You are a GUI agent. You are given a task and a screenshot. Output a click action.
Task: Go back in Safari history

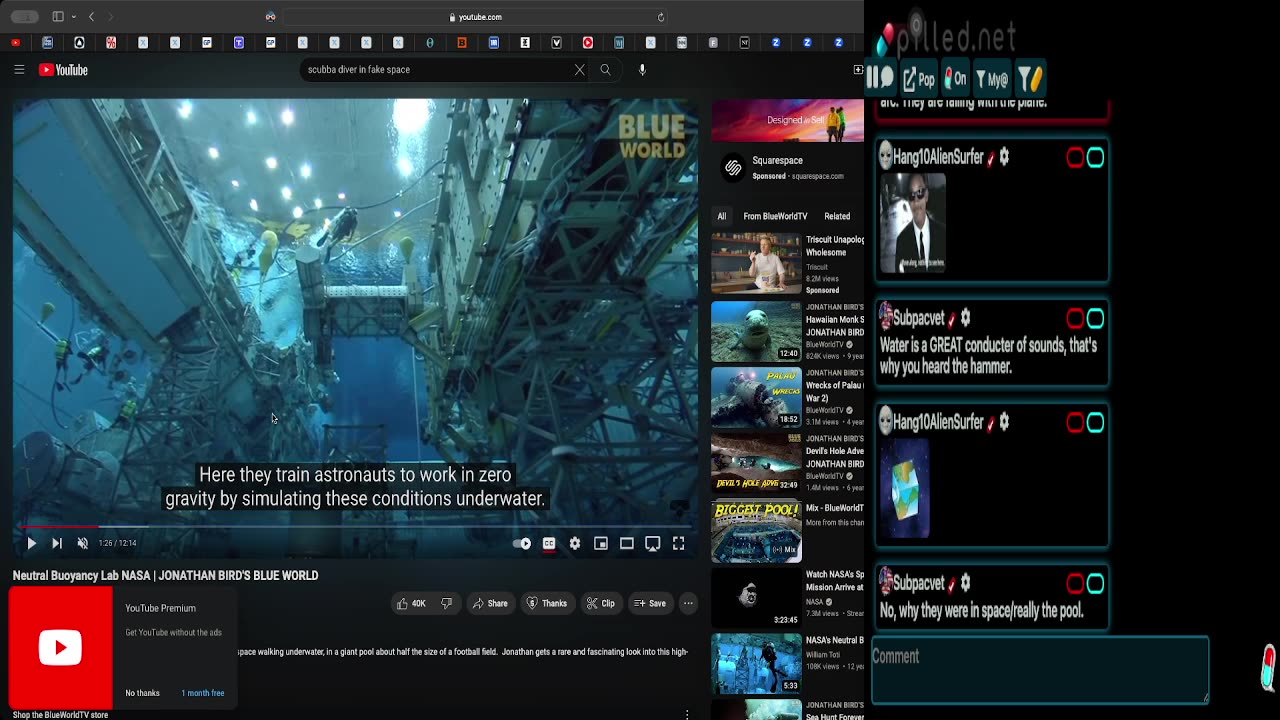91,17
